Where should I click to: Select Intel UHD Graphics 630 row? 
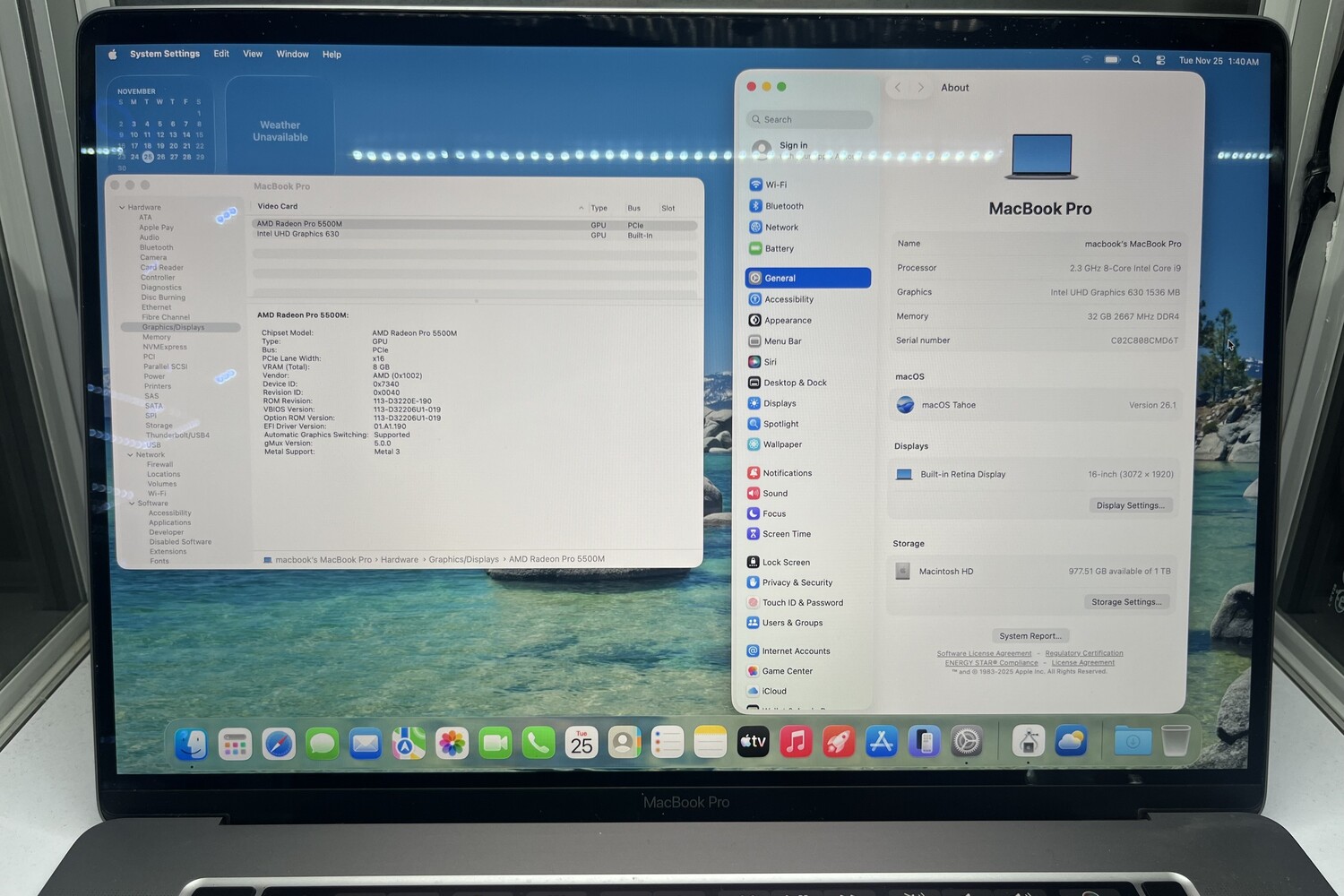(x=298, y=235)
